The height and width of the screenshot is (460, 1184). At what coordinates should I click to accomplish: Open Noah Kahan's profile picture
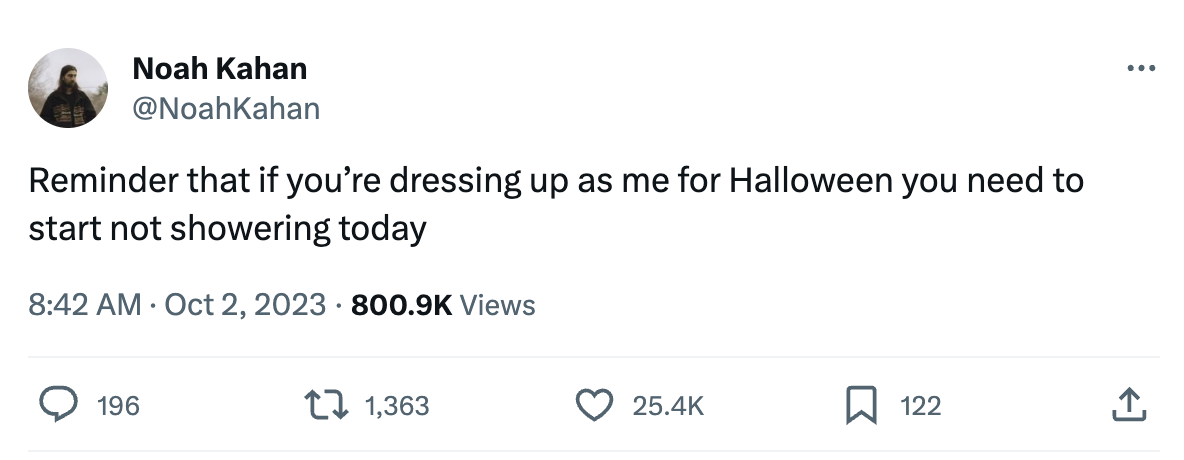click(68, 88)
